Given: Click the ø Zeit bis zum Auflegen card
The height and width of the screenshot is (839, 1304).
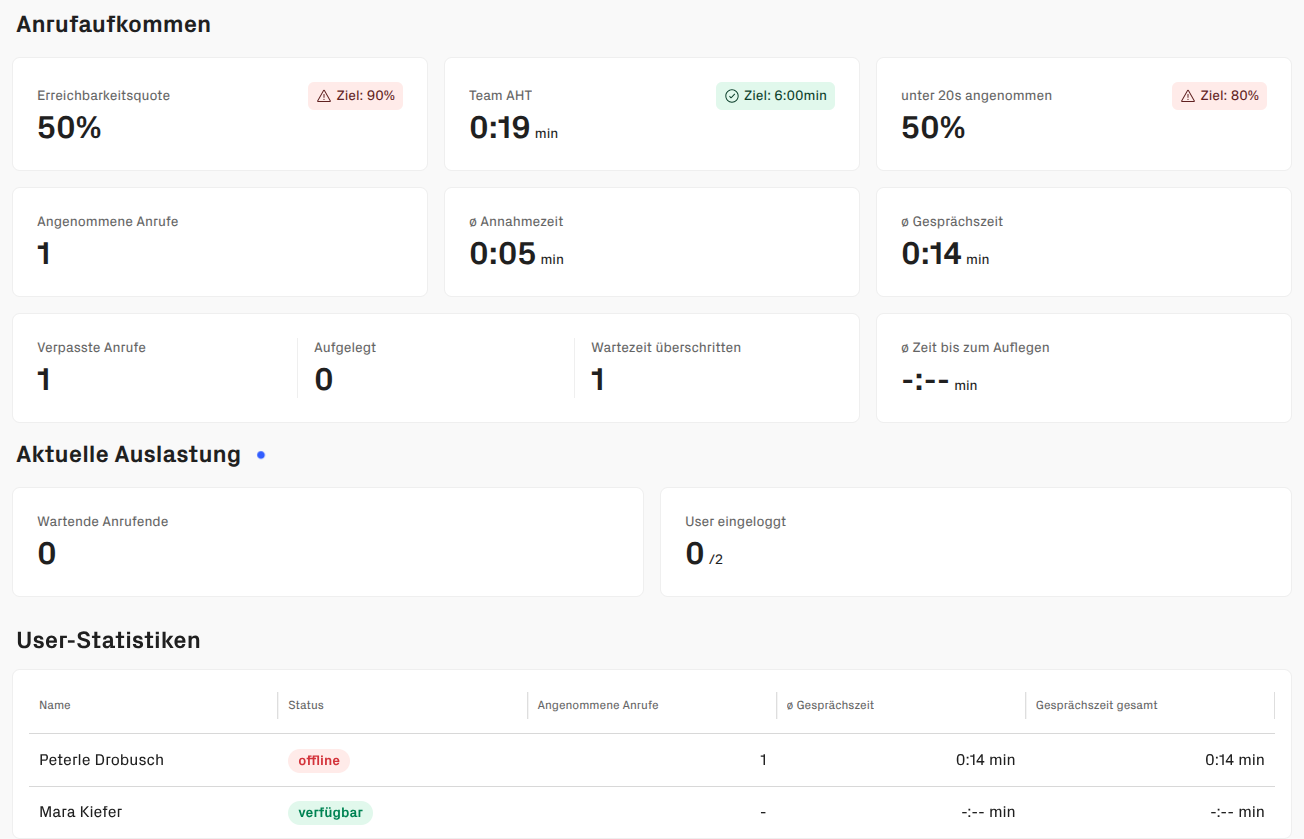Looking at the screenshot, I should [1083, 368].
